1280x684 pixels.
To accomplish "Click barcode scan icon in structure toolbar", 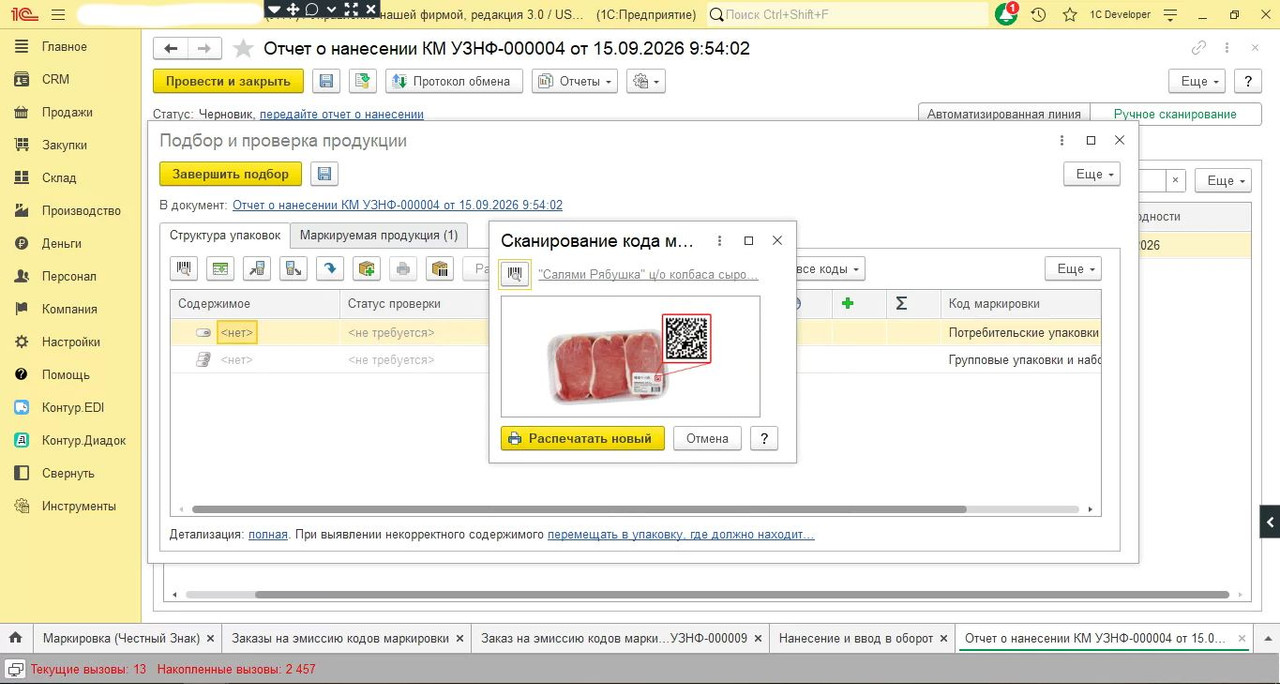I will (184, 268).
